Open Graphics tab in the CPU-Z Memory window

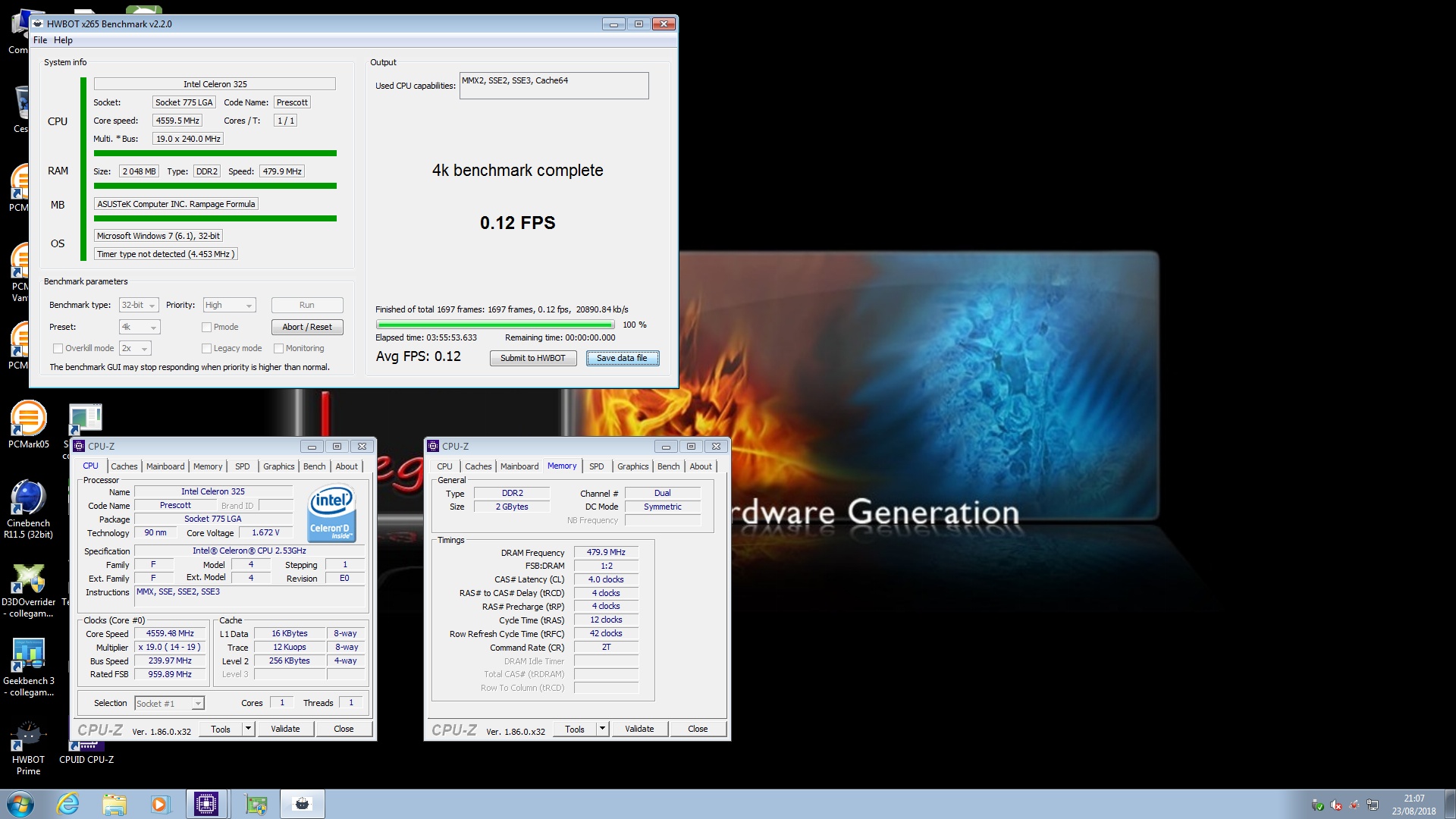tap(633, 466)
